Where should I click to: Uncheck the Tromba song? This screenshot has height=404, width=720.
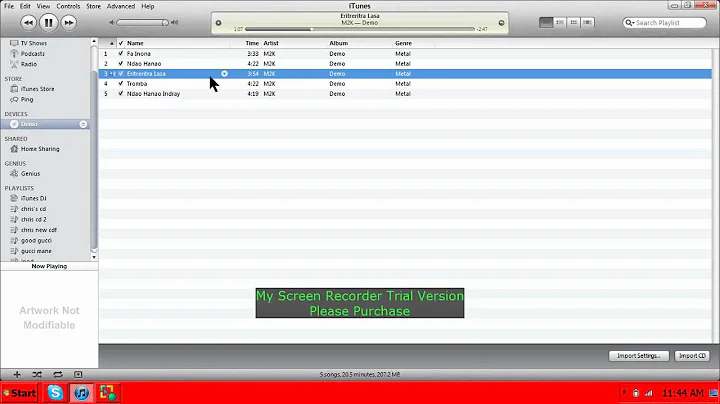click(121, 84)
